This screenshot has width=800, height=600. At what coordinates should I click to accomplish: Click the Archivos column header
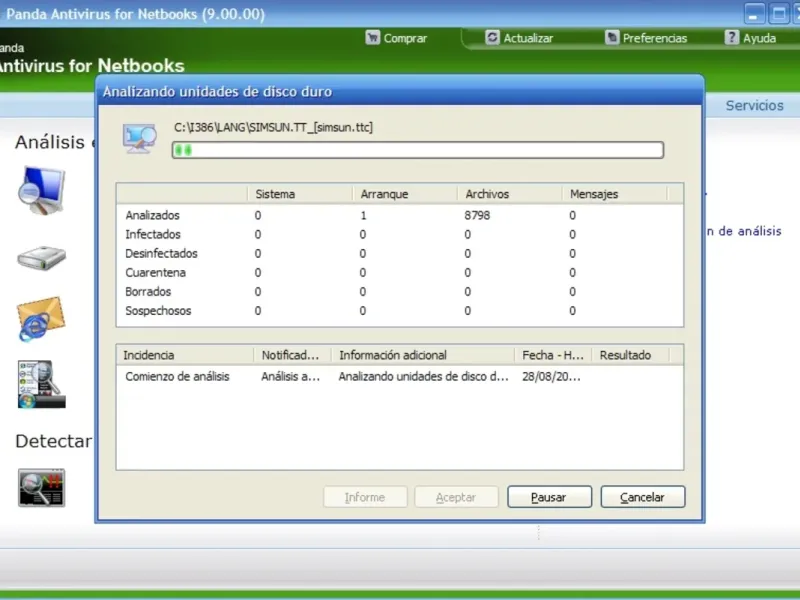[x=510, y=194]
